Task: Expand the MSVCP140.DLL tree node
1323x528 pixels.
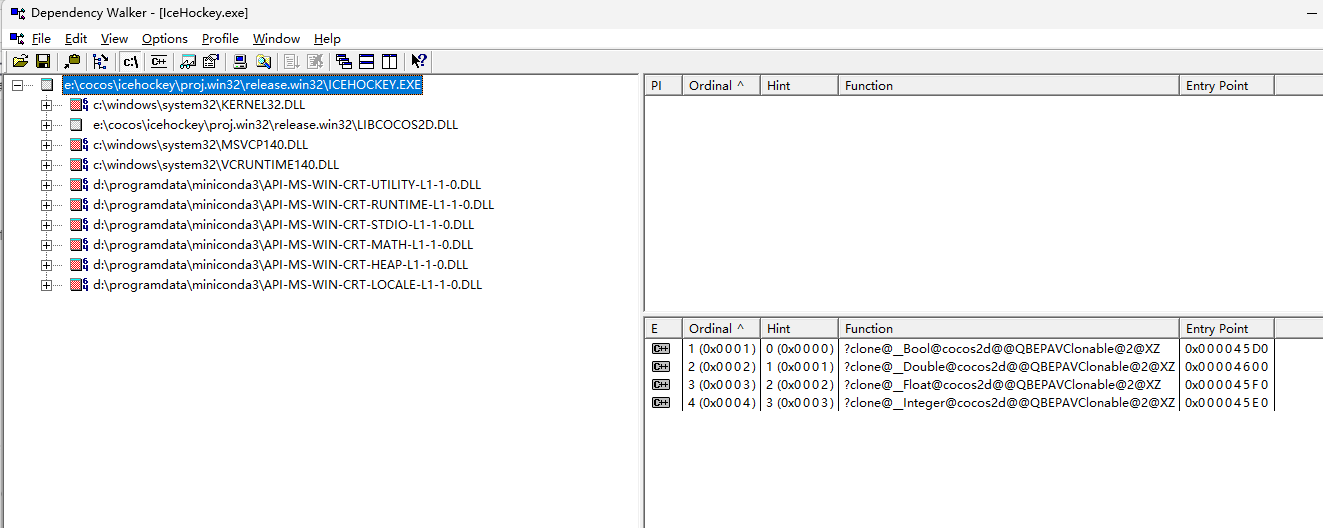Action: (46, 145)
